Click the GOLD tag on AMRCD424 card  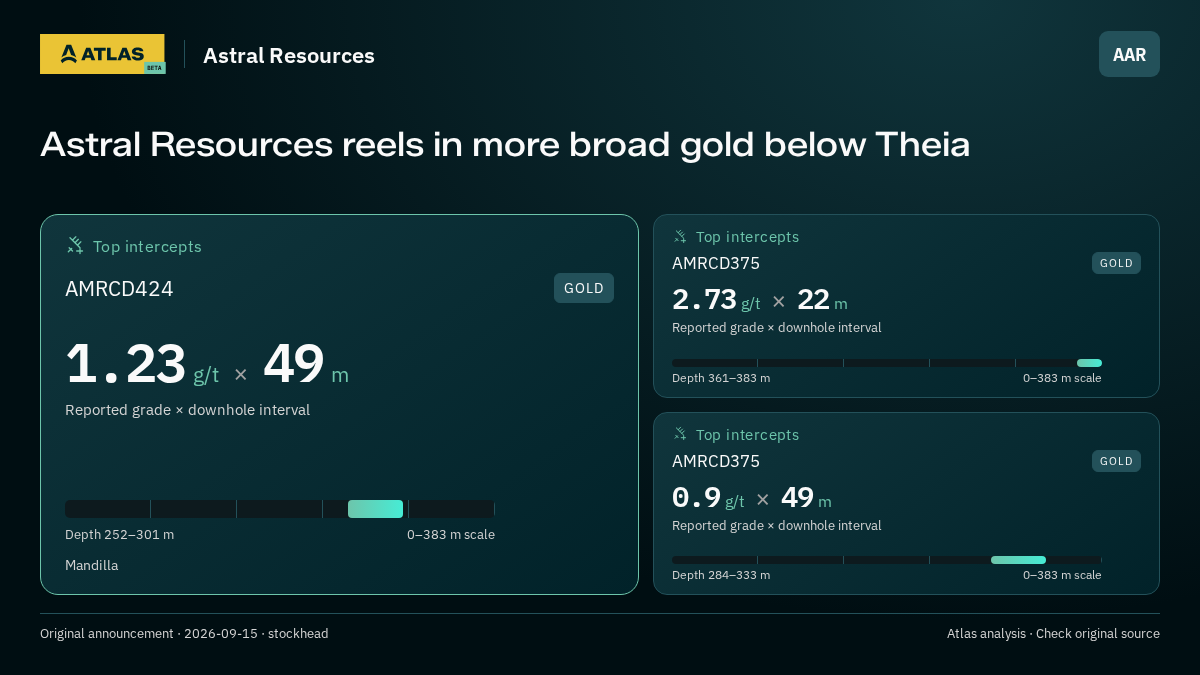click(x=584, y=288)
